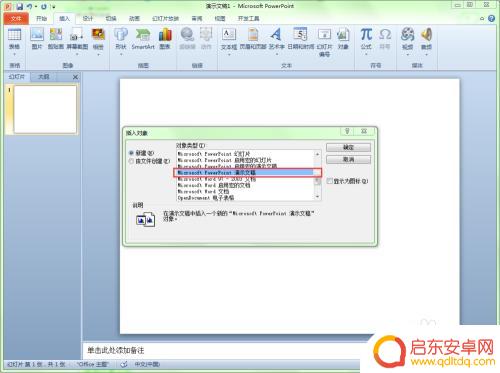Click the 动作 action icon
The width and height of the screenshot is (500, 373).
(206, 35)
